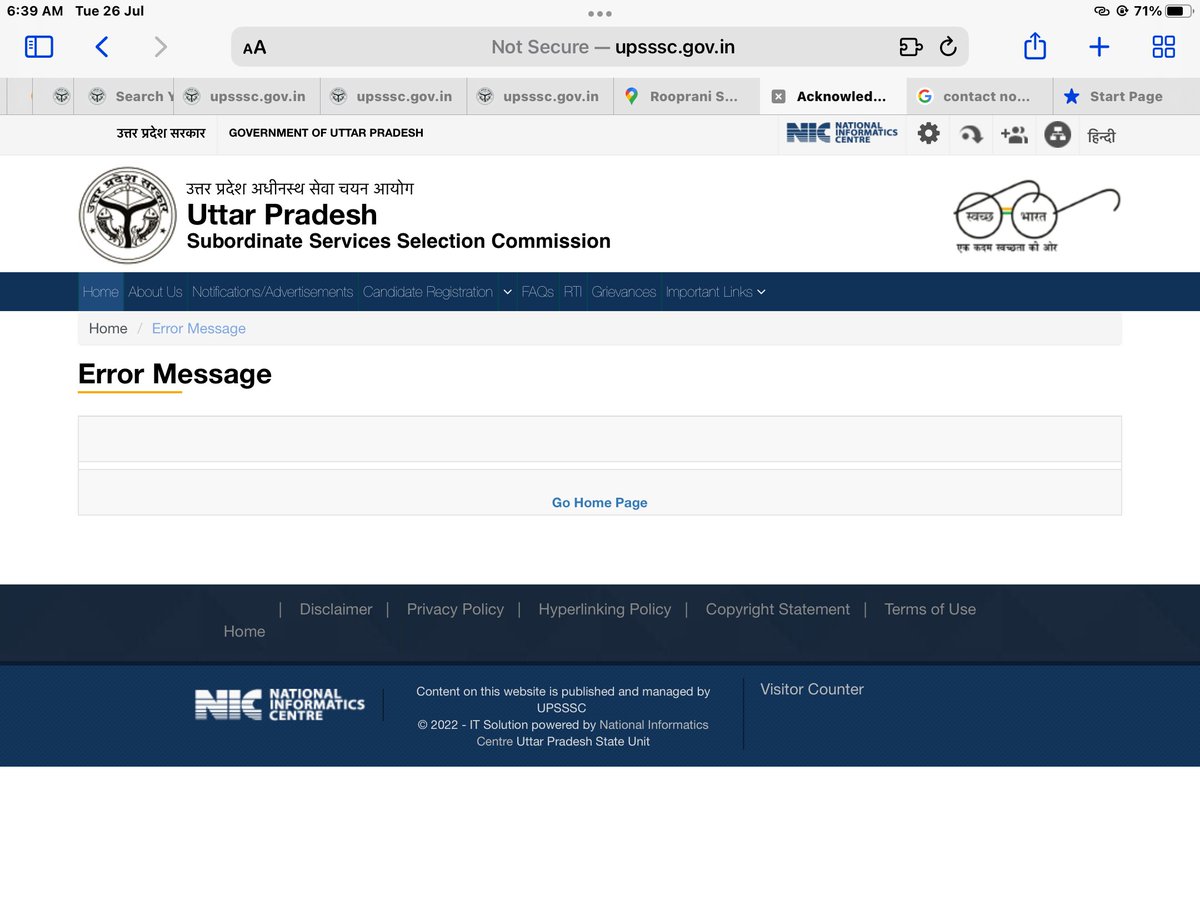Click the Swachh Bharat spectacles logo
This screenshot has height=900, width=1200.
pyautogui.click(x=1036, y=216)
